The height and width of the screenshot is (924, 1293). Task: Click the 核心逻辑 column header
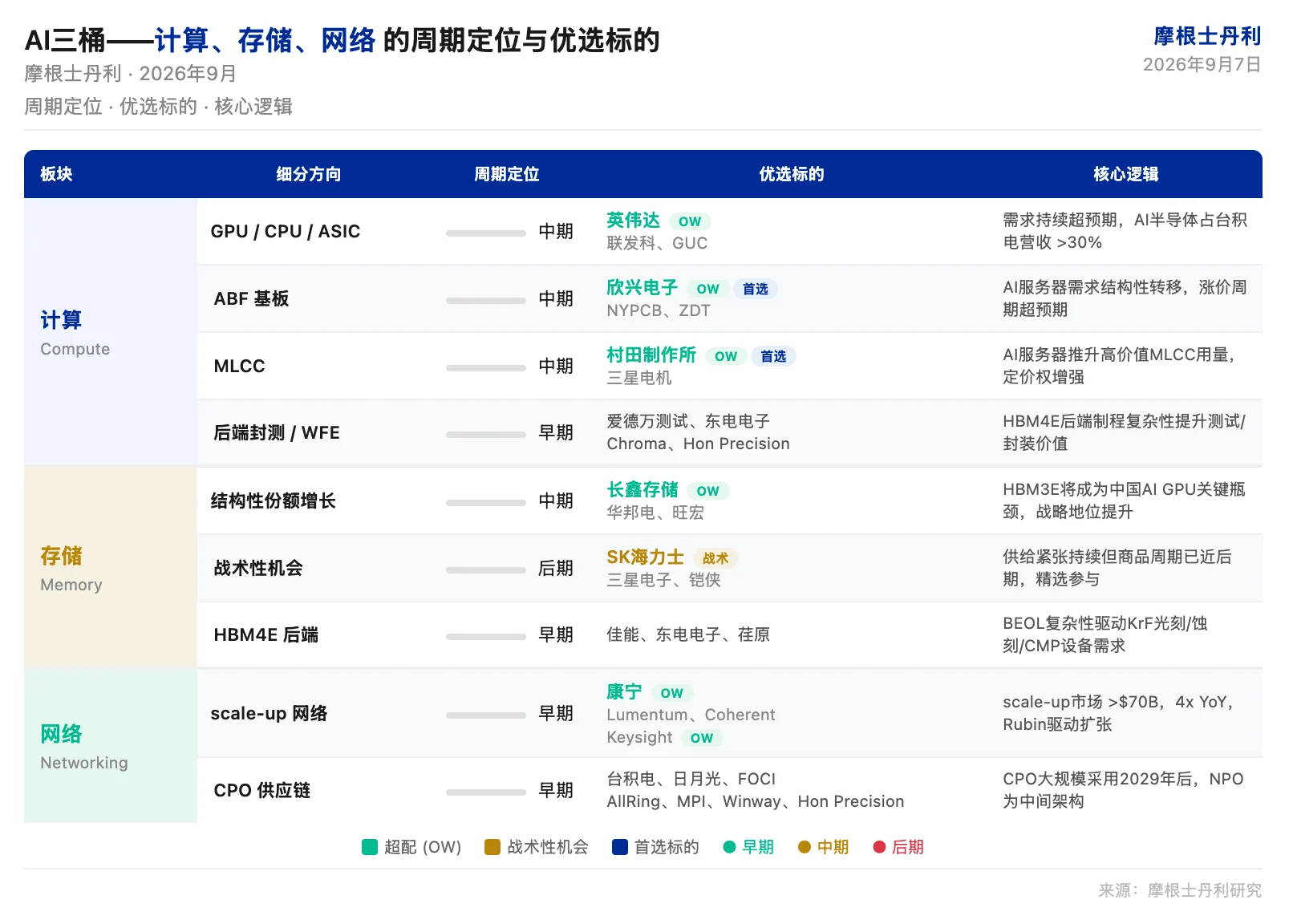click(x=1126, y=174)
